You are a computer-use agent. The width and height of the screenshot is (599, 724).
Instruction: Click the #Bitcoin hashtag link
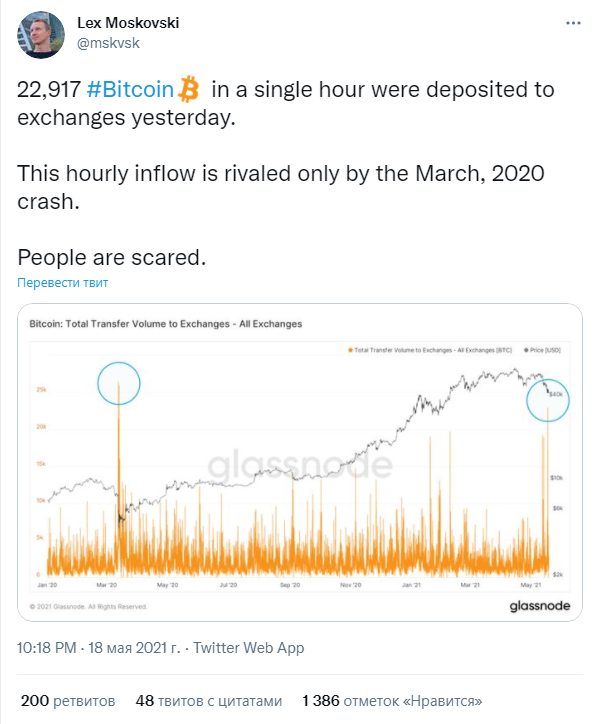[130, 89]
